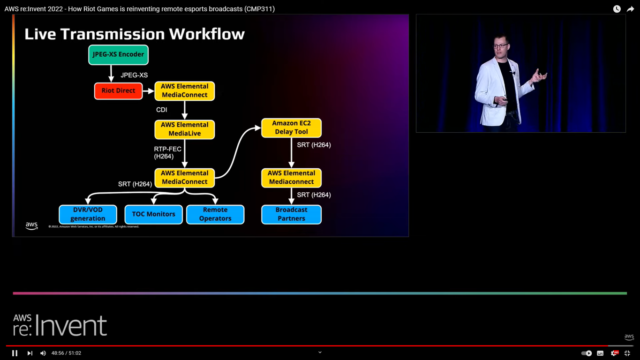
Task: Click the Watch later clock icon
Action: tap(617, 9)
